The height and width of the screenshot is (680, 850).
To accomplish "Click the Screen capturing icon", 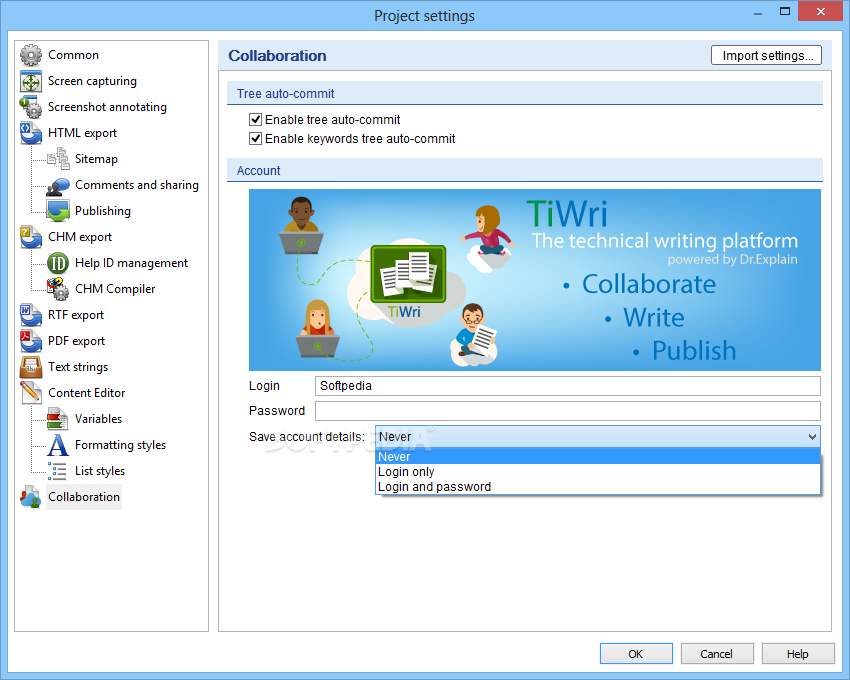I will click(x=31, y=81).
